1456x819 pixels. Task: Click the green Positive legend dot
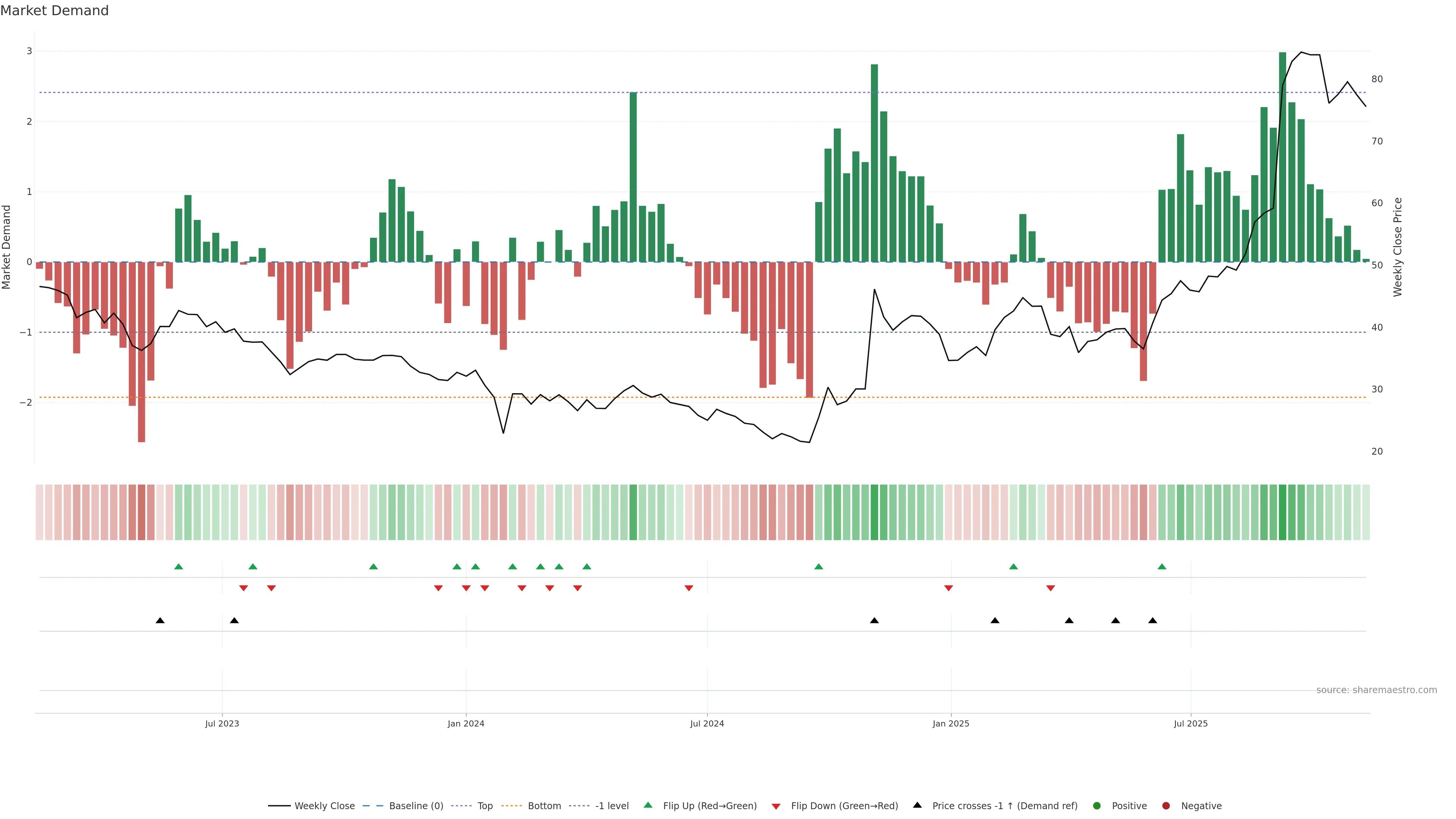tap(1097, 806)
